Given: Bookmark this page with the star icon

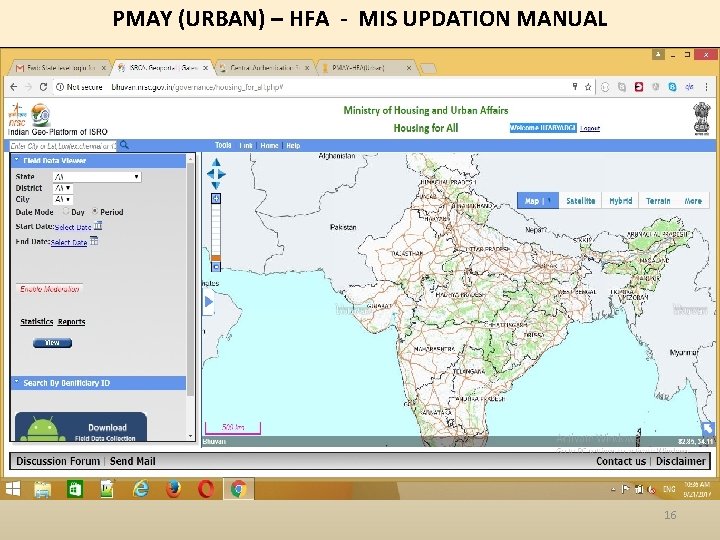Looking at the screenshot, I should (588, 87).
